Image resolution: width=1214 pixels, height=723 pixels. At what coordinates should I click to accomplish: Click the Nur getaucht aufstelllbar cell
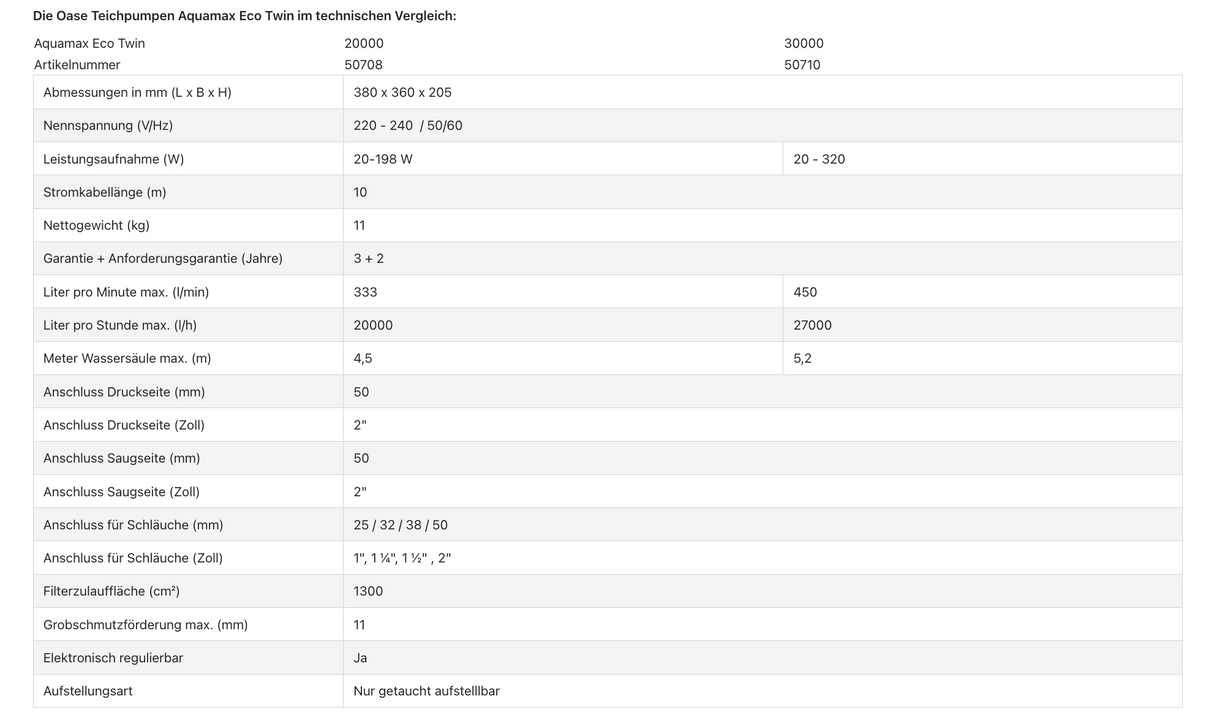point(426,691)
